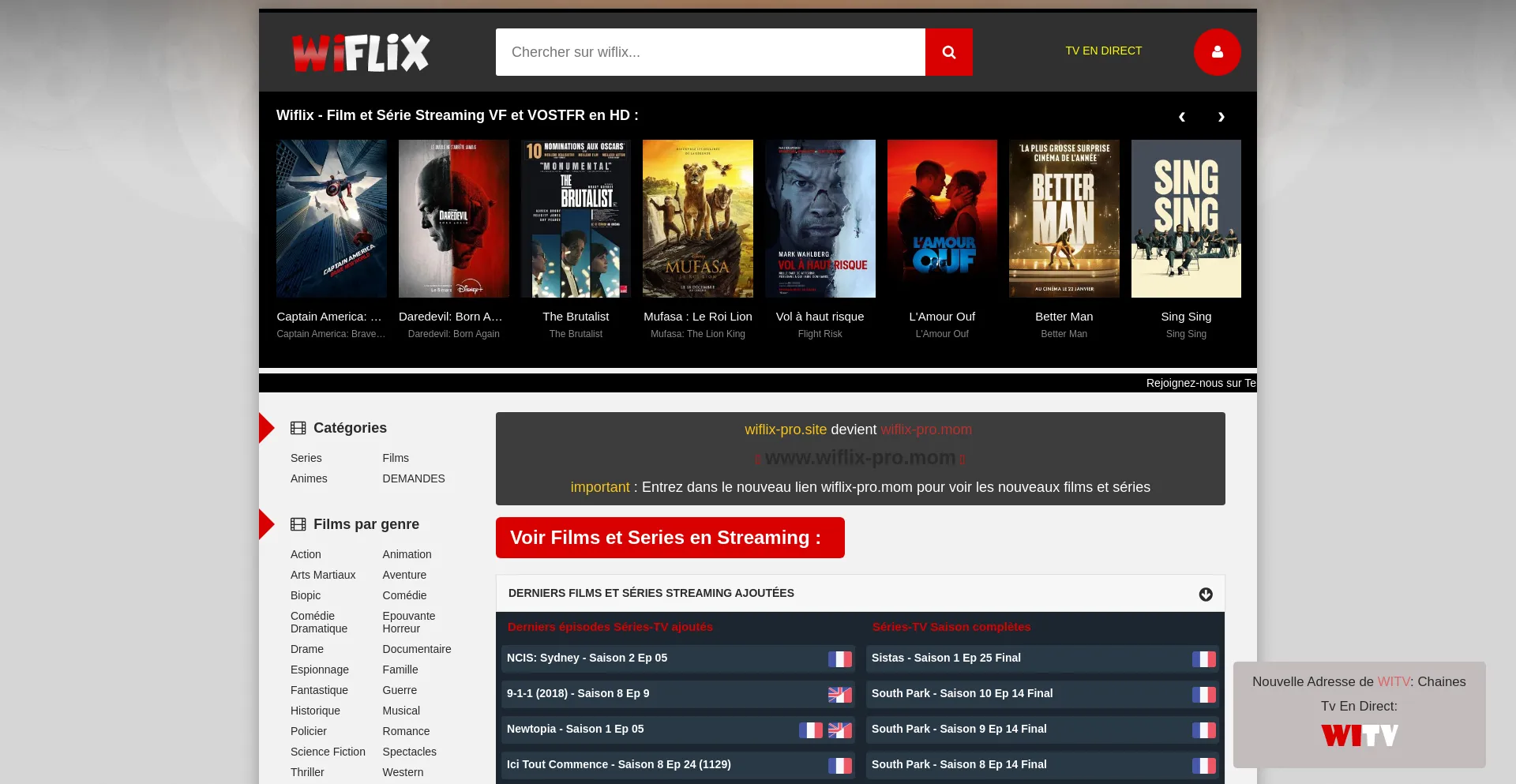The image size is (1516, 784).
Task: Open The Brutalist movie poster
Action: pos(576,219)
